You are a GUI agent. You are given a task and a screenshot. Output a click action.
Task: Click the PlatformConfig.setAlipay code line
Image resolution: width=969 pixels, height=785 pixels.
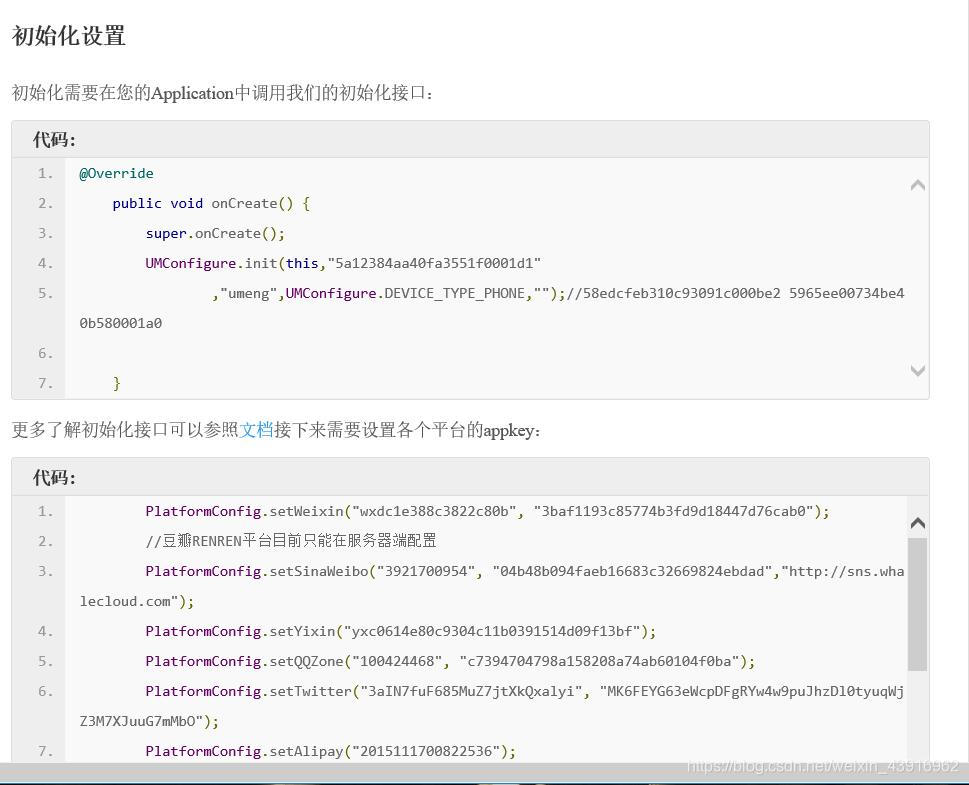331,751
